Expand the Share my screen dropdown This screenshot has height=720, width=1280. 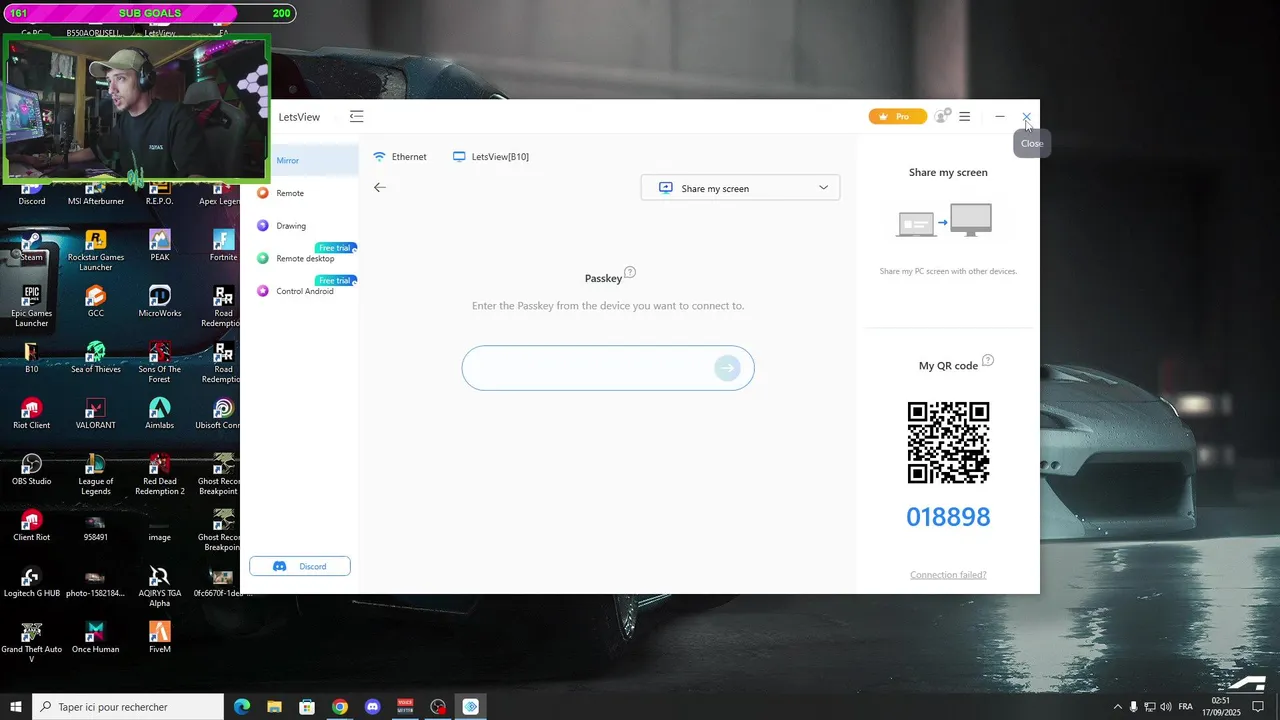pos(740,188)
